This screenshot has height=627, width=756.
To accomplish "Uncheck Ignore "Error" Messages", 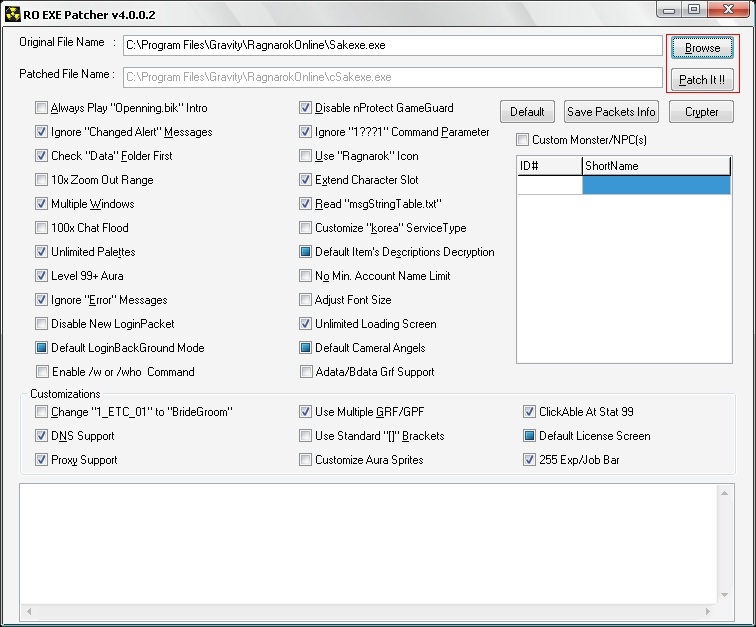I will coord(42,300).
